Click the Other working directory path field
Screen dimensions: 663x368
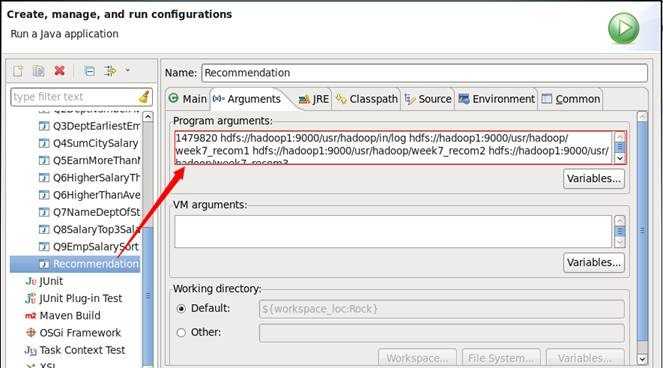click(x=441, y=332)
